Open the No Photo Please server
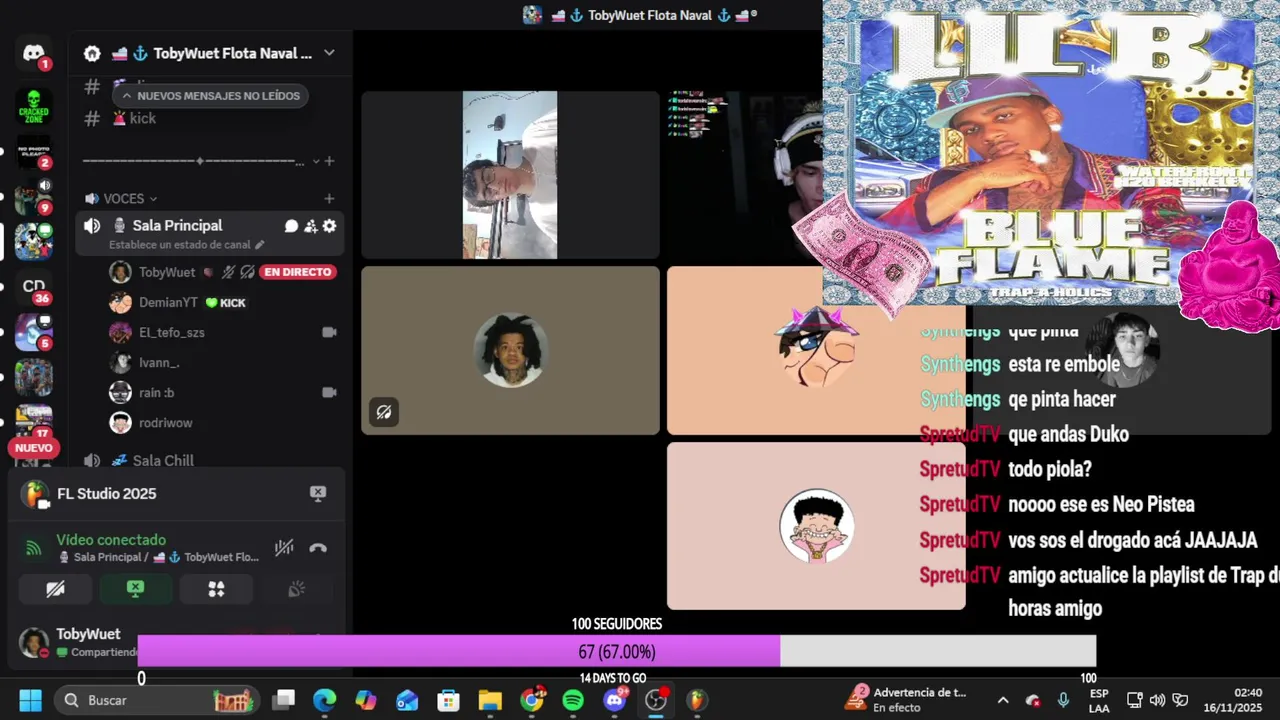The image size is (1280, 720). point(34,151)
